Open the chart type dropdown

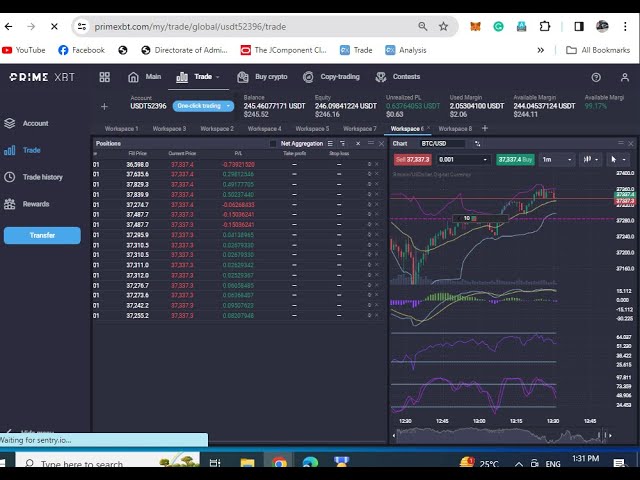pos(590,159)
